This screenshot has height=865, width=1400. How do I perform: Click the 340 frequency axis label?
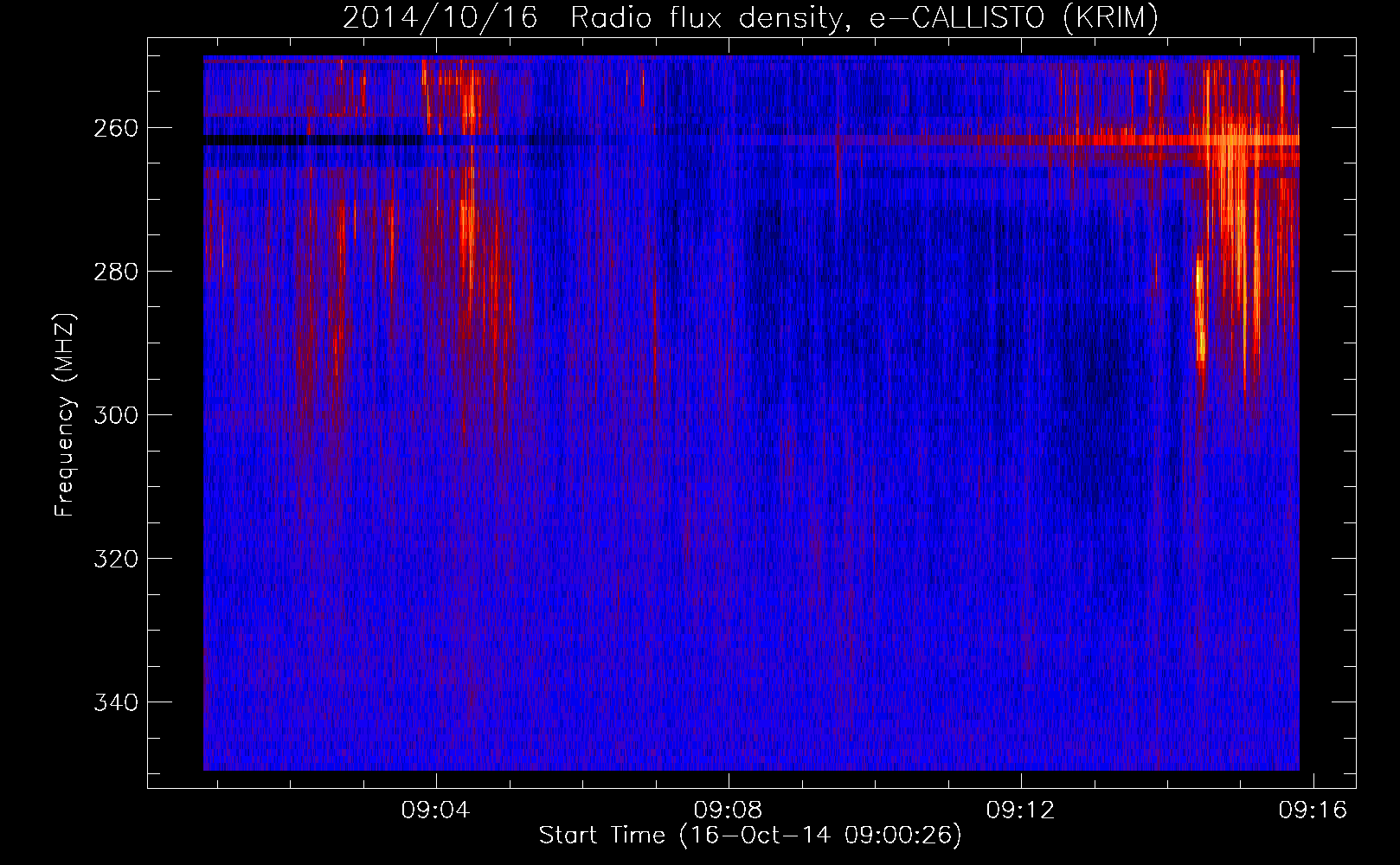115,702
